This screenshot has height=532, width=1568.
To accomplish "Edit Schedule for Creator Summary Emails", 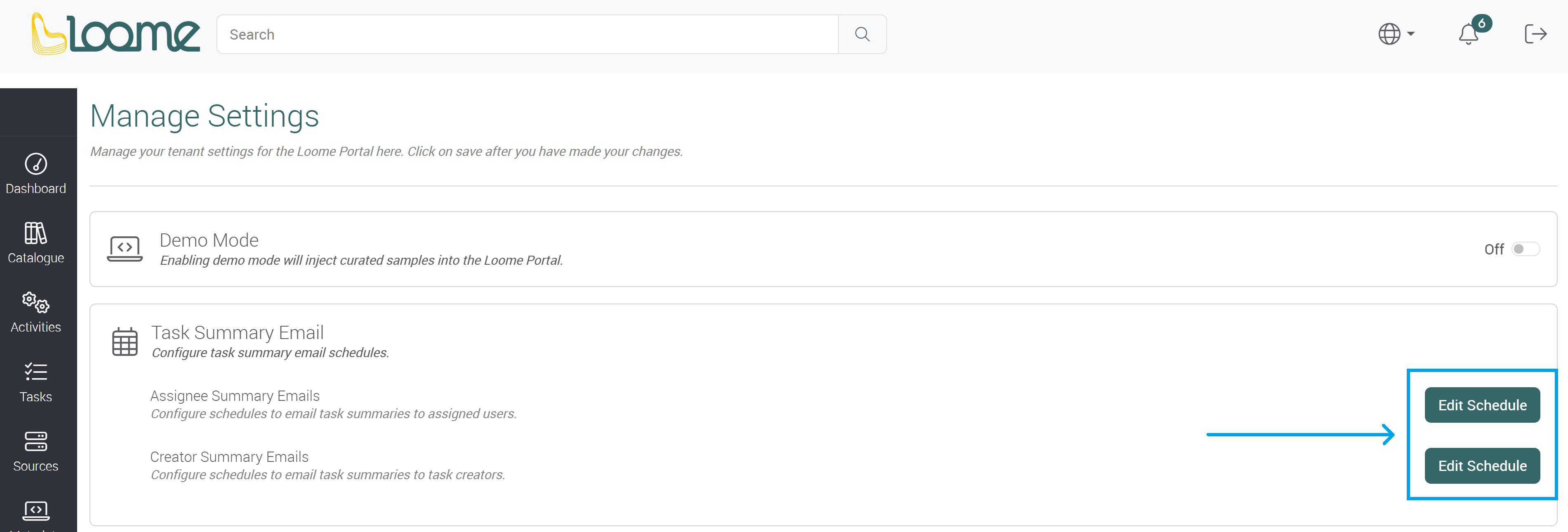I will pyautogui.click(x=1482, y=466).
